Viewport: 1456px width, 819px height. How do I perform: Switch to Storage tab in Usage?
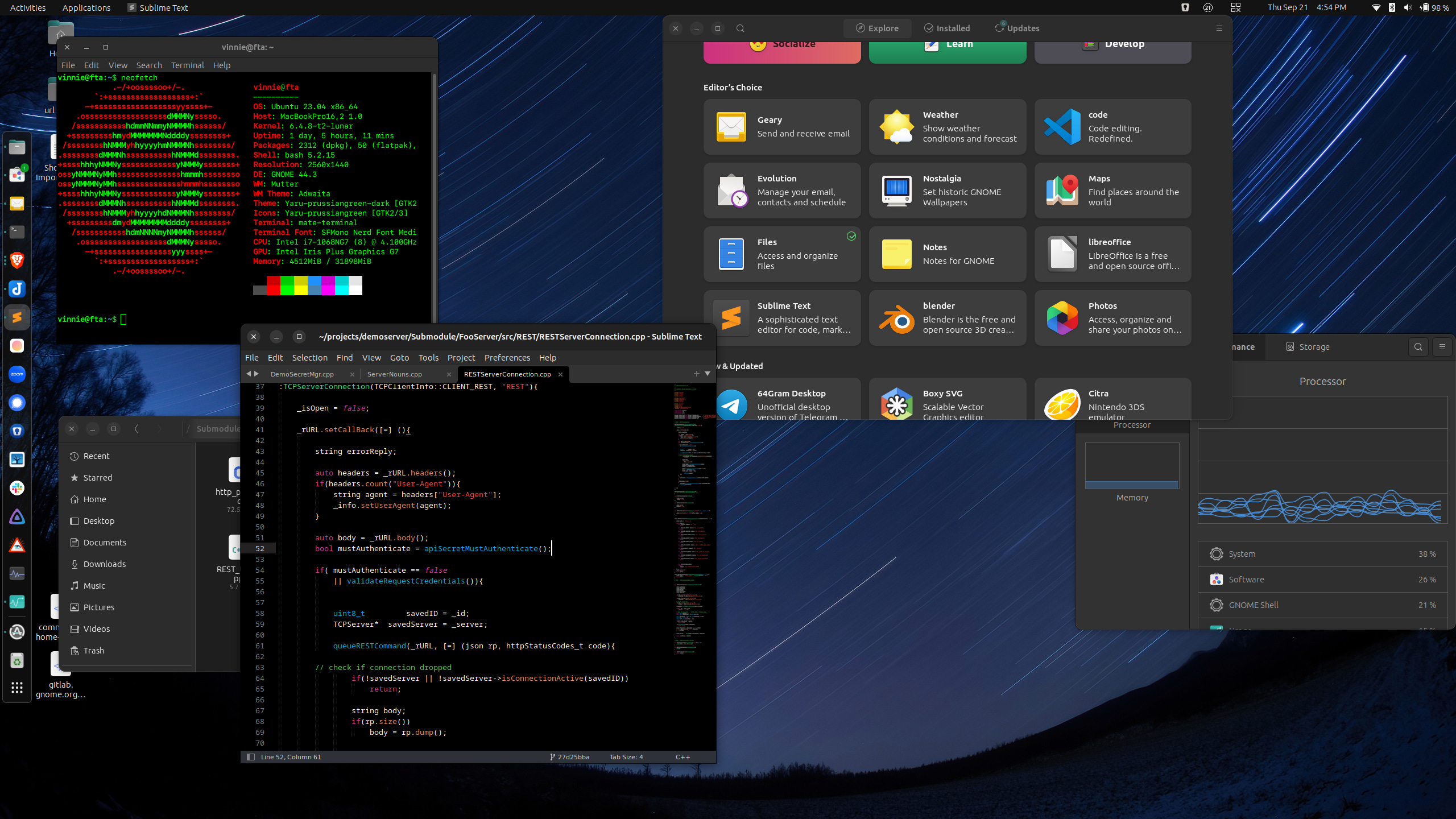pyautogui.click(x=1308, y=347)
